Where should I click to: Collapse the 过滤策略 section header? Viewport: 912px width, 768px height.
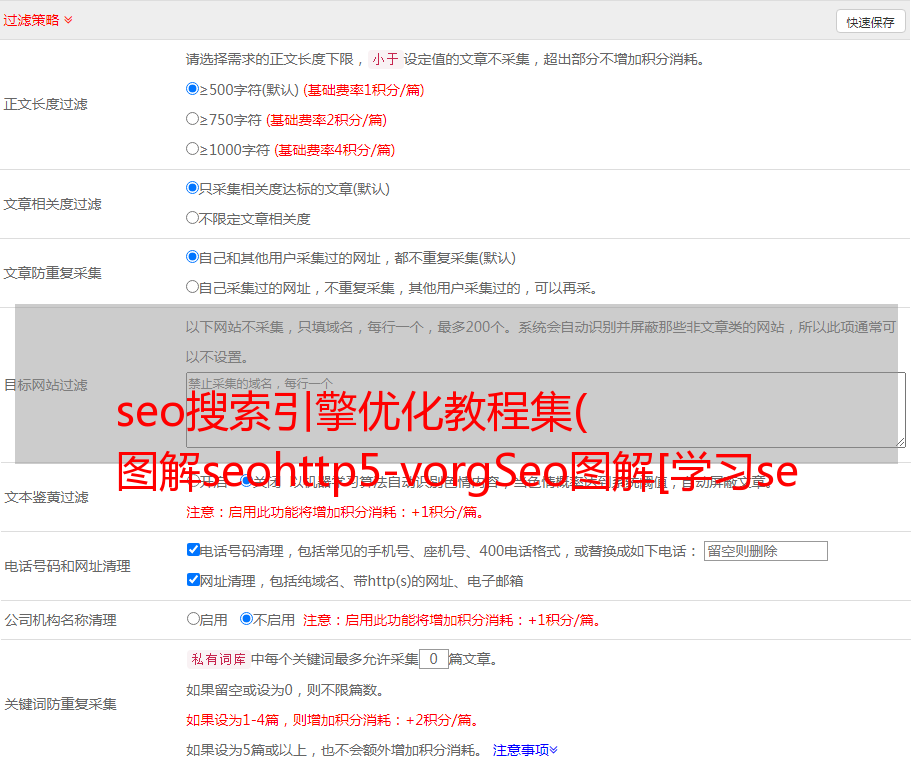(x=38, y=20)
